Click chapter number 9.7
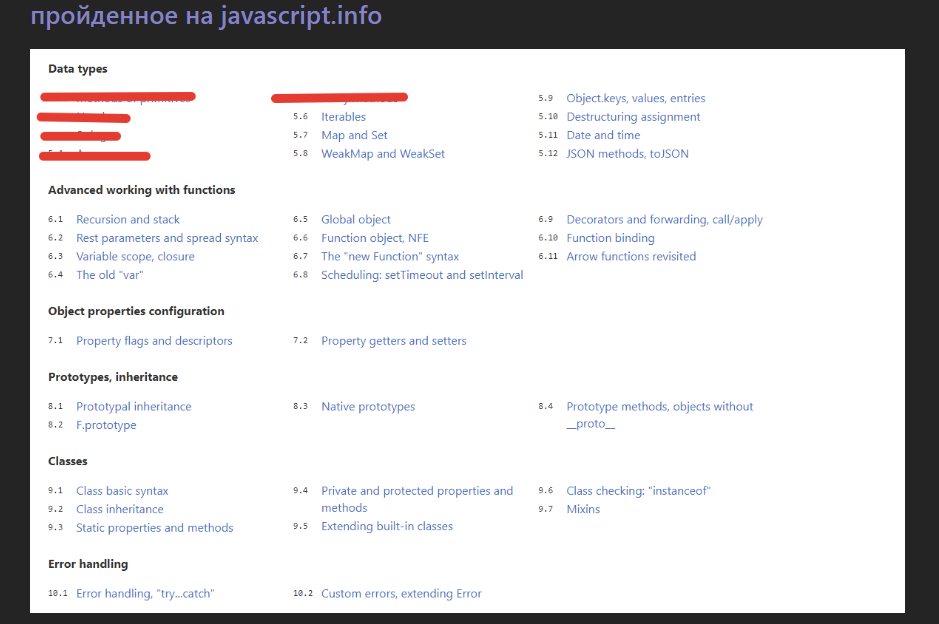 click(546, 510)
